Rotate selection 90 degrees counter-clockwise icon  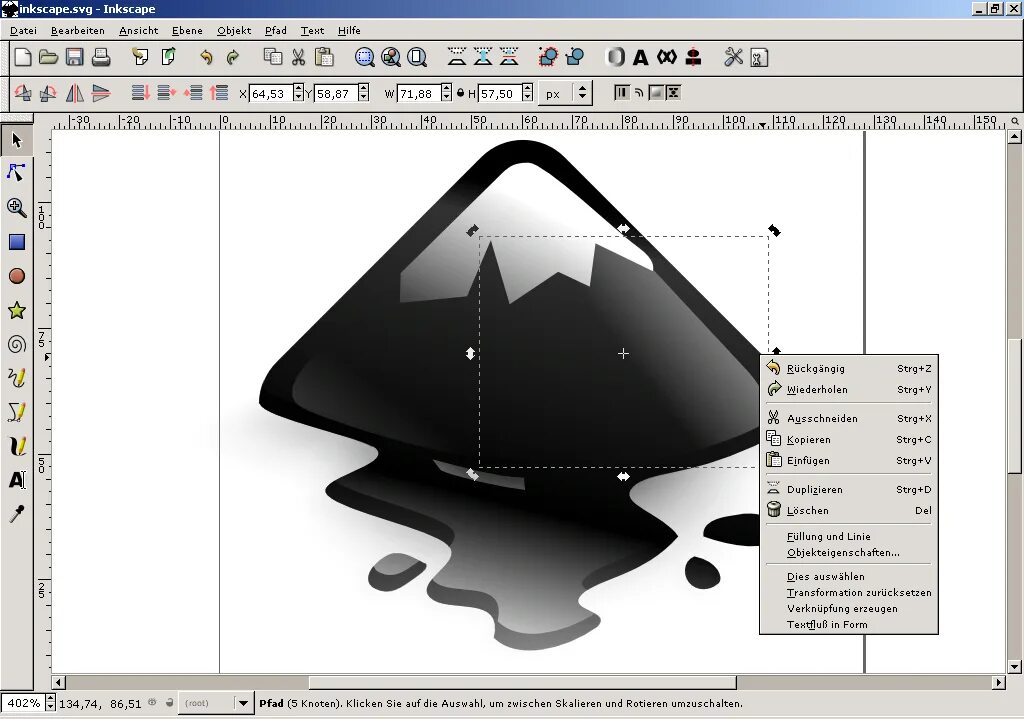24,93
